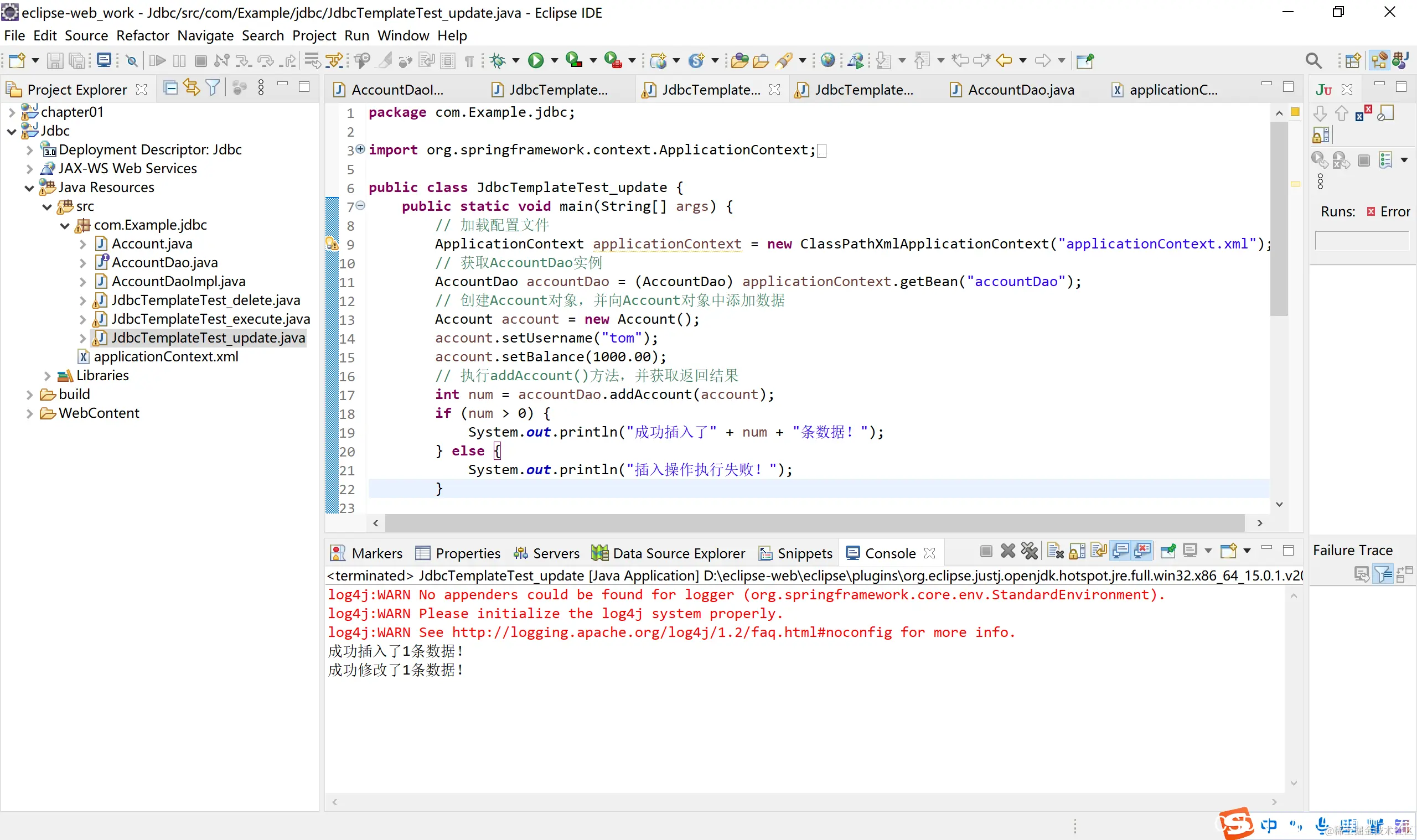
Task: Expand the chapter01 project node
Action: click(x=11, y=113)
